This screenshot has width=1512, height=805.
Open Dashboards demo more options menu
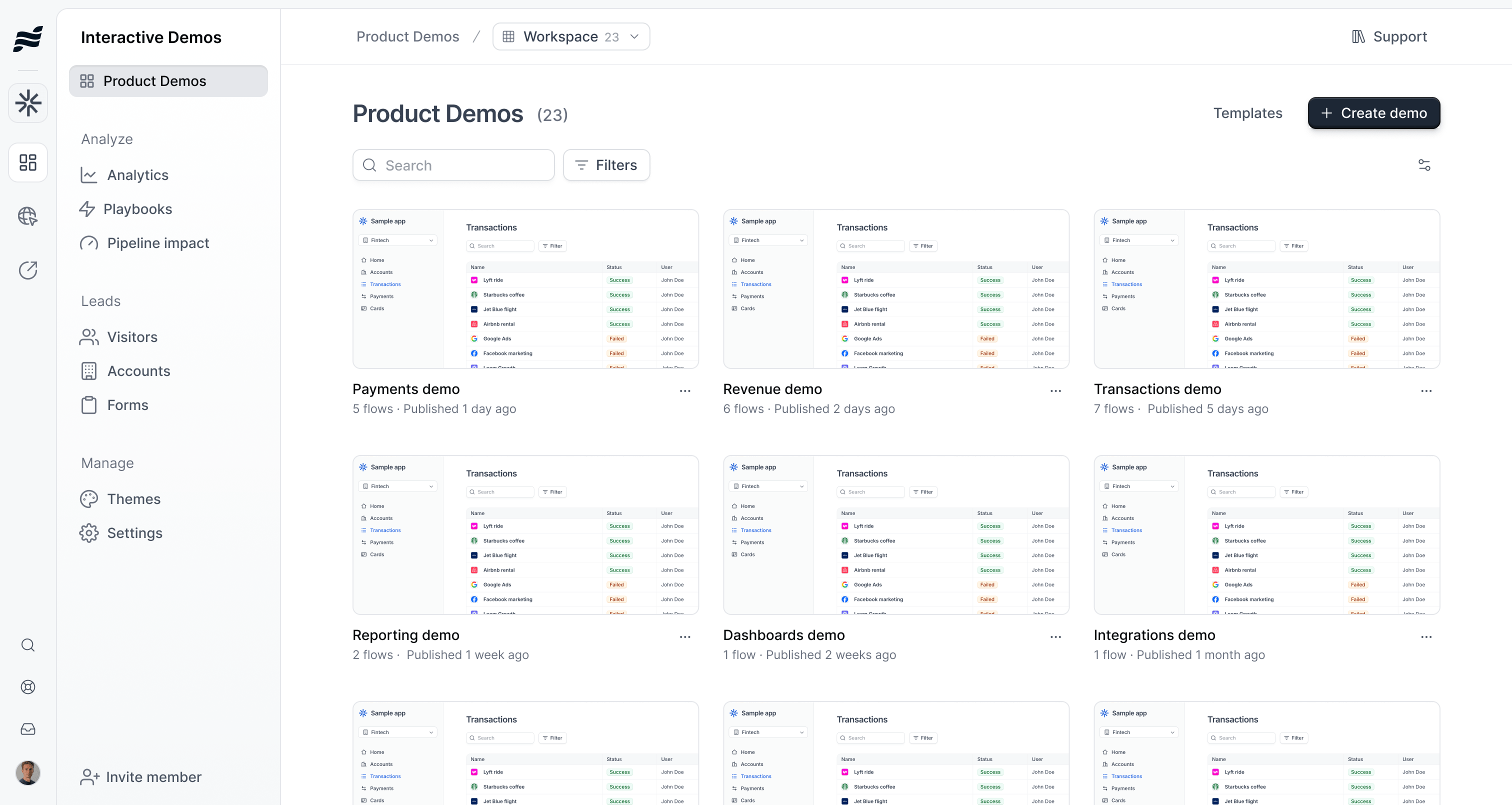pyautogui.click(x=1055, y=637)
